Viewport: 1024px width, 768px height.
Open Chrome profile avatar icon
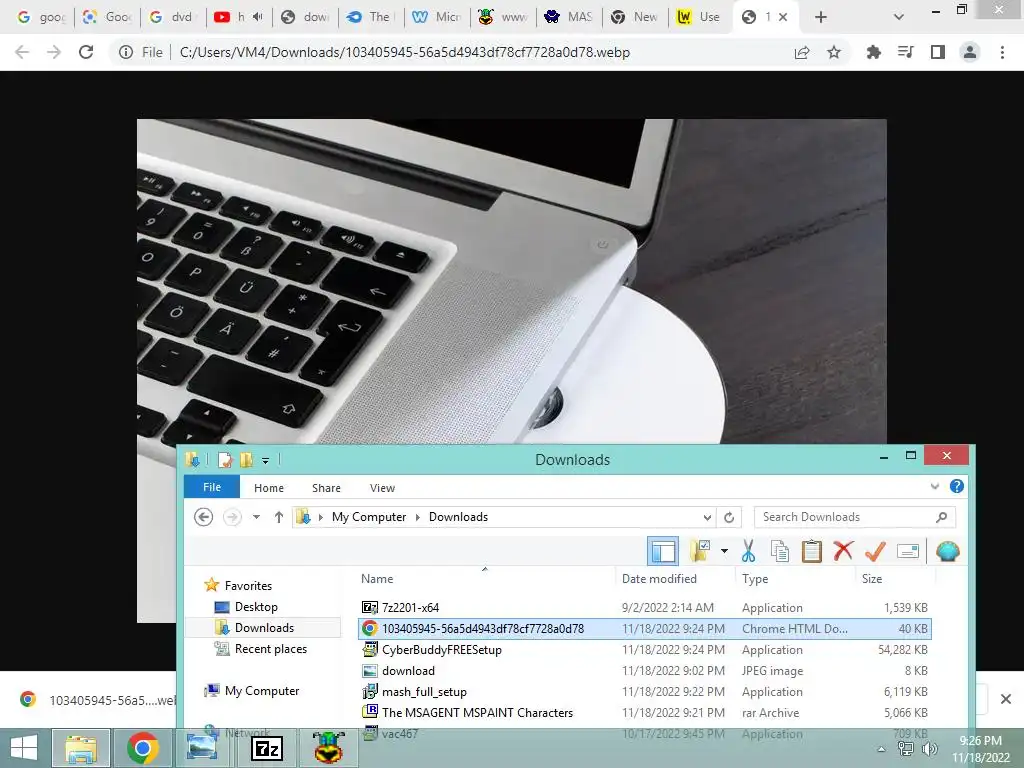pos(970,52)
